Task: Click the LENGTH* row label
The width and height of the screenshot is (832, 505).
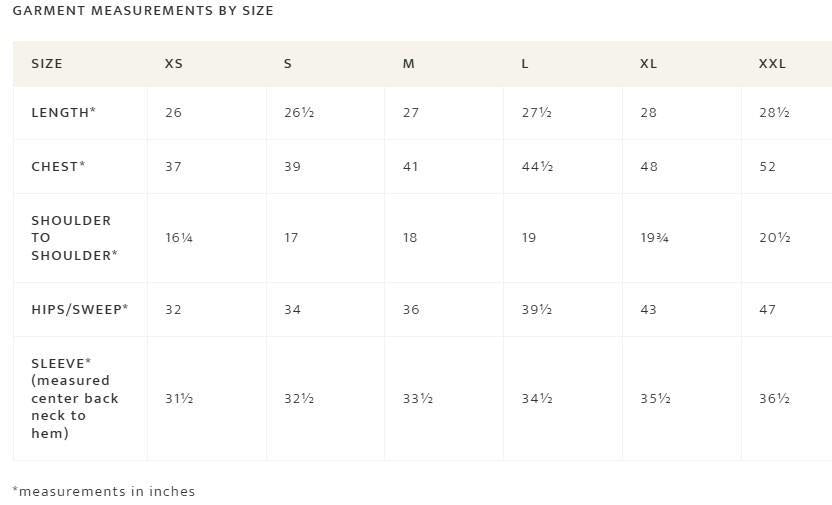Action: (x=64, y=113)
